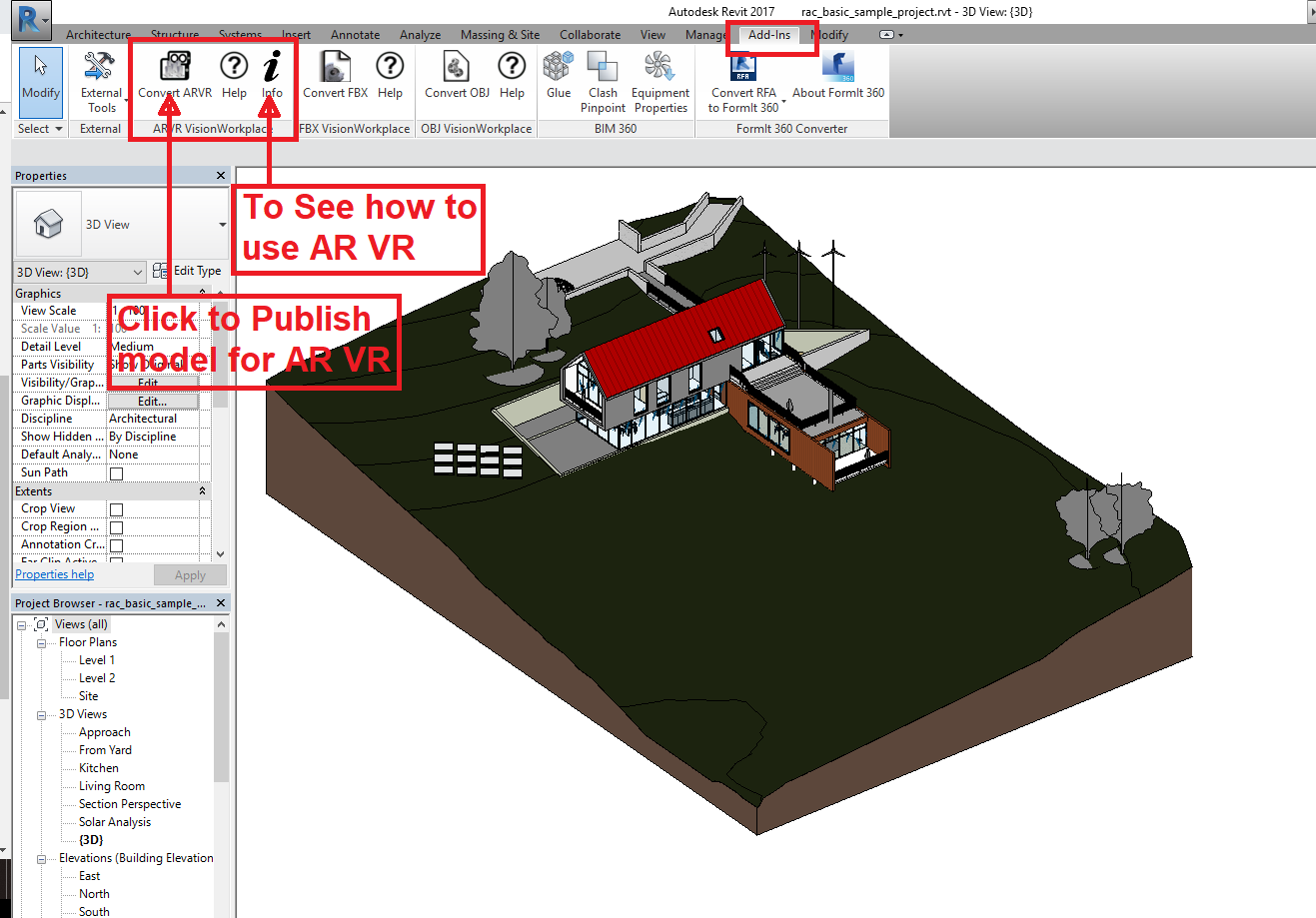Switch to the Architecture ribbon tab

click(x=98, y=34)
